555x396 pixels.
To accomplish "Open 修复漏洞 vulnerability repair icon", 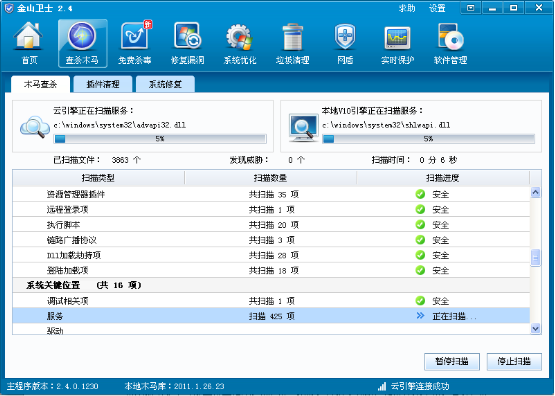I will coord(187,43).
